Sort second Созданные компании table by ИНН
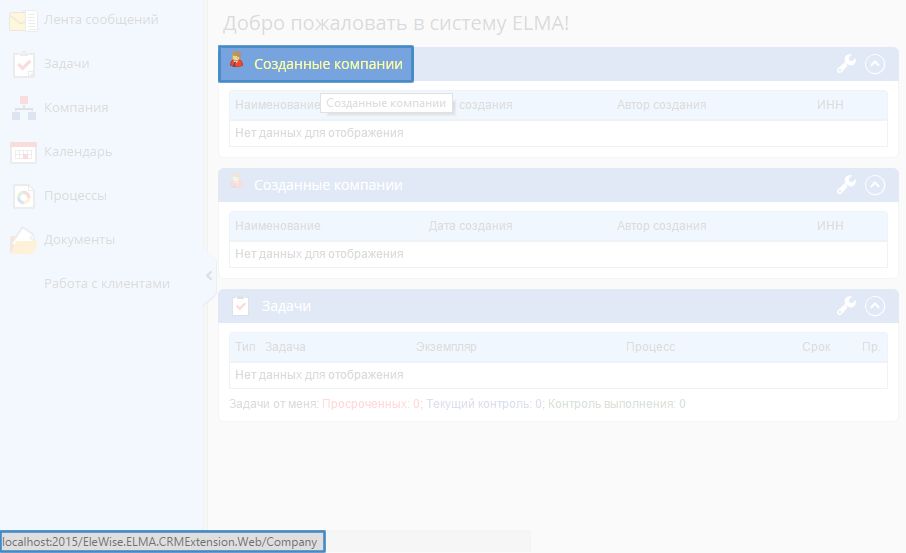 pos(830,226)
